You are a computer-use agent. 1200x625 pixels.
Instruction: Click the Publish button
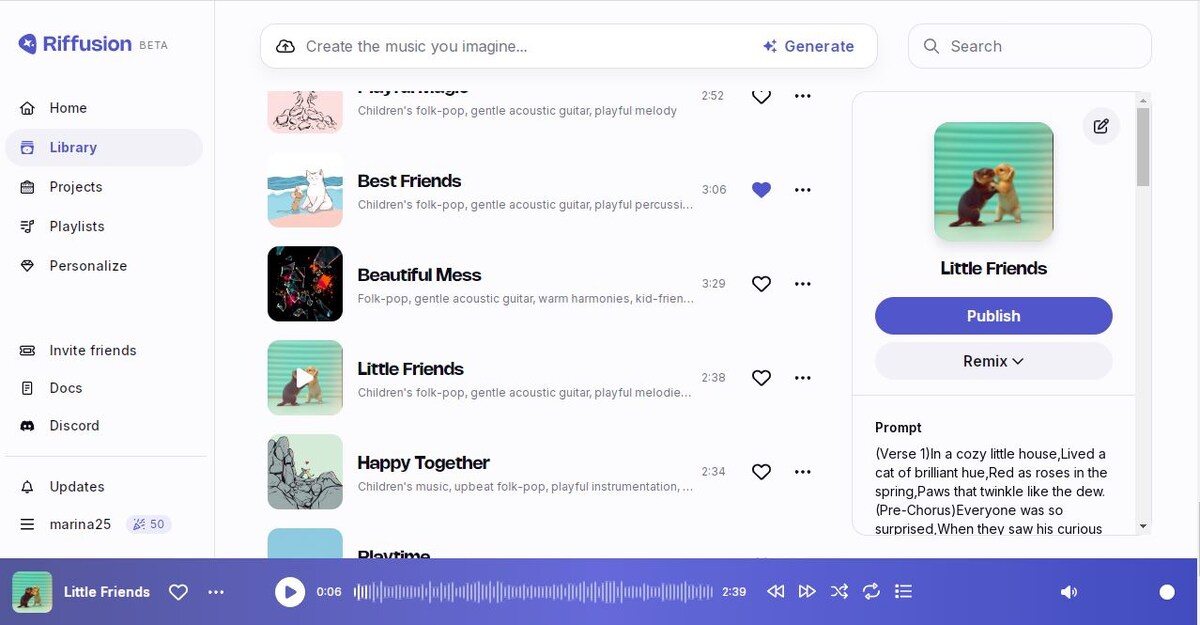(993, 316)
